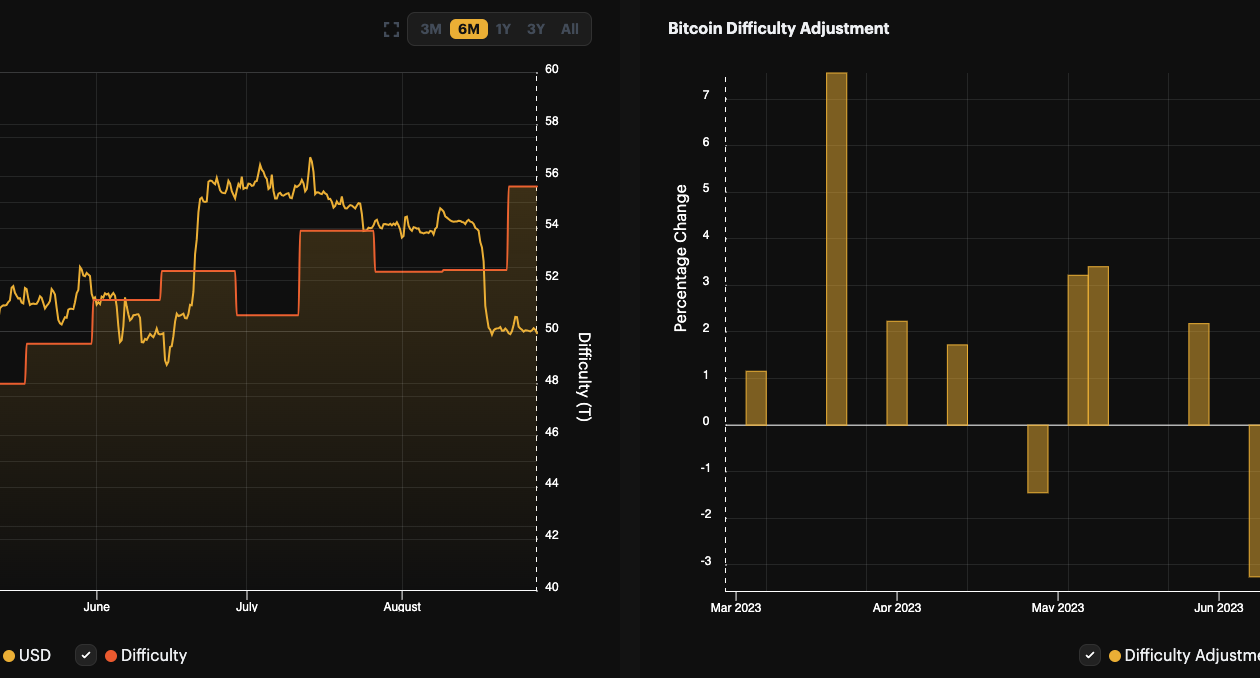Click the -2 percentage axis tick

point(704,515)
